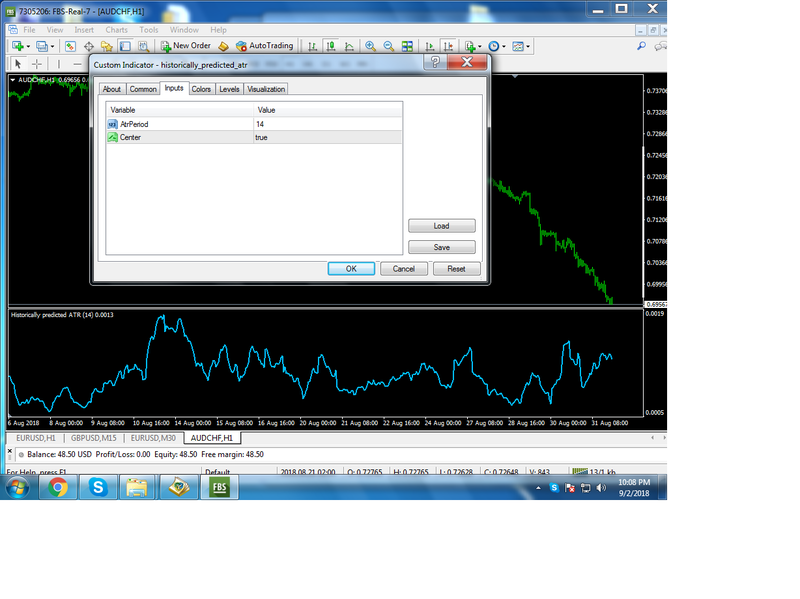
Task: Expand the Periods dropdown arrow
Action: point(504,46)
